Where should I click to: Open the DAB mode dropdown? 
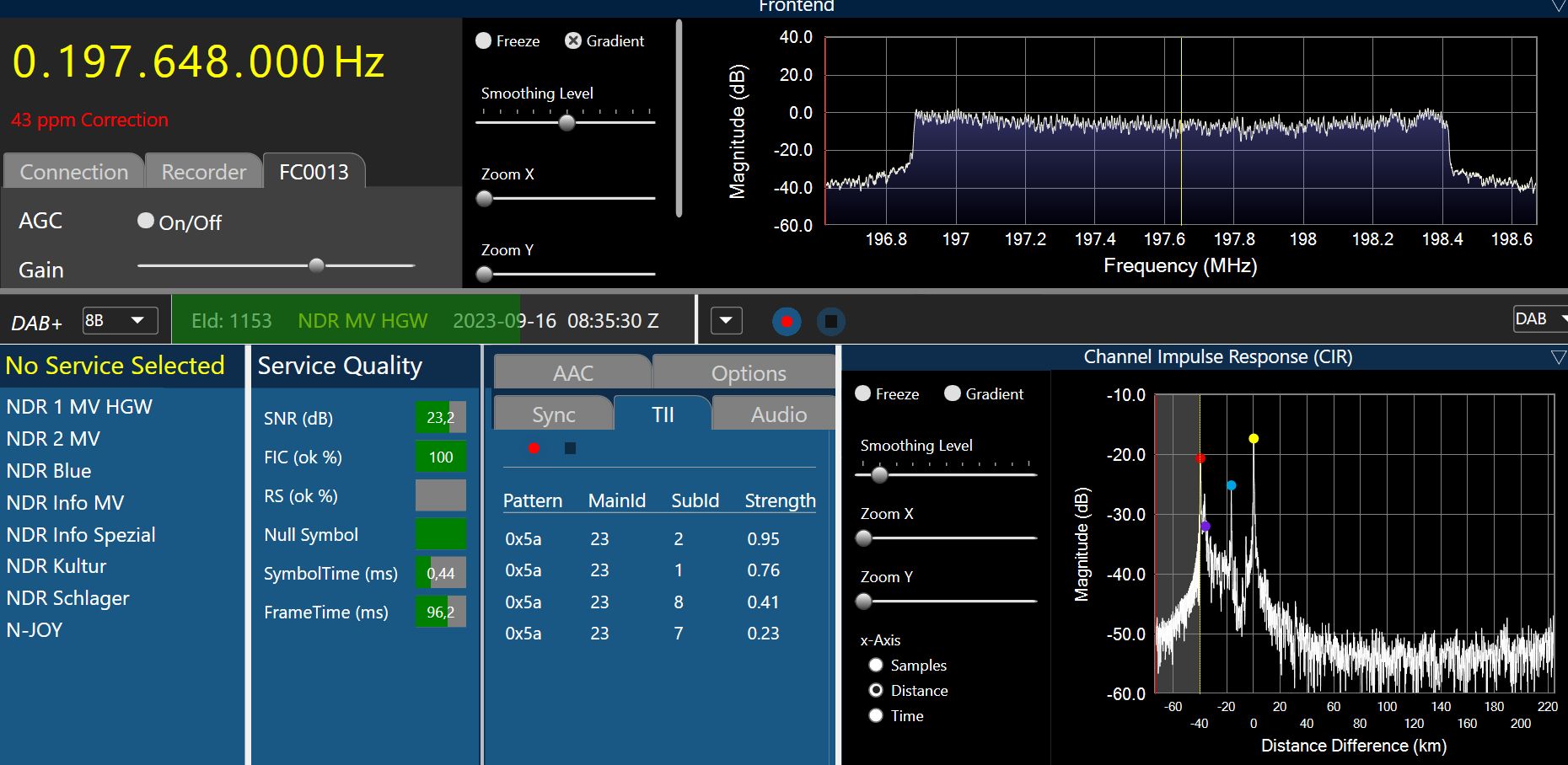click(1539, 319)
